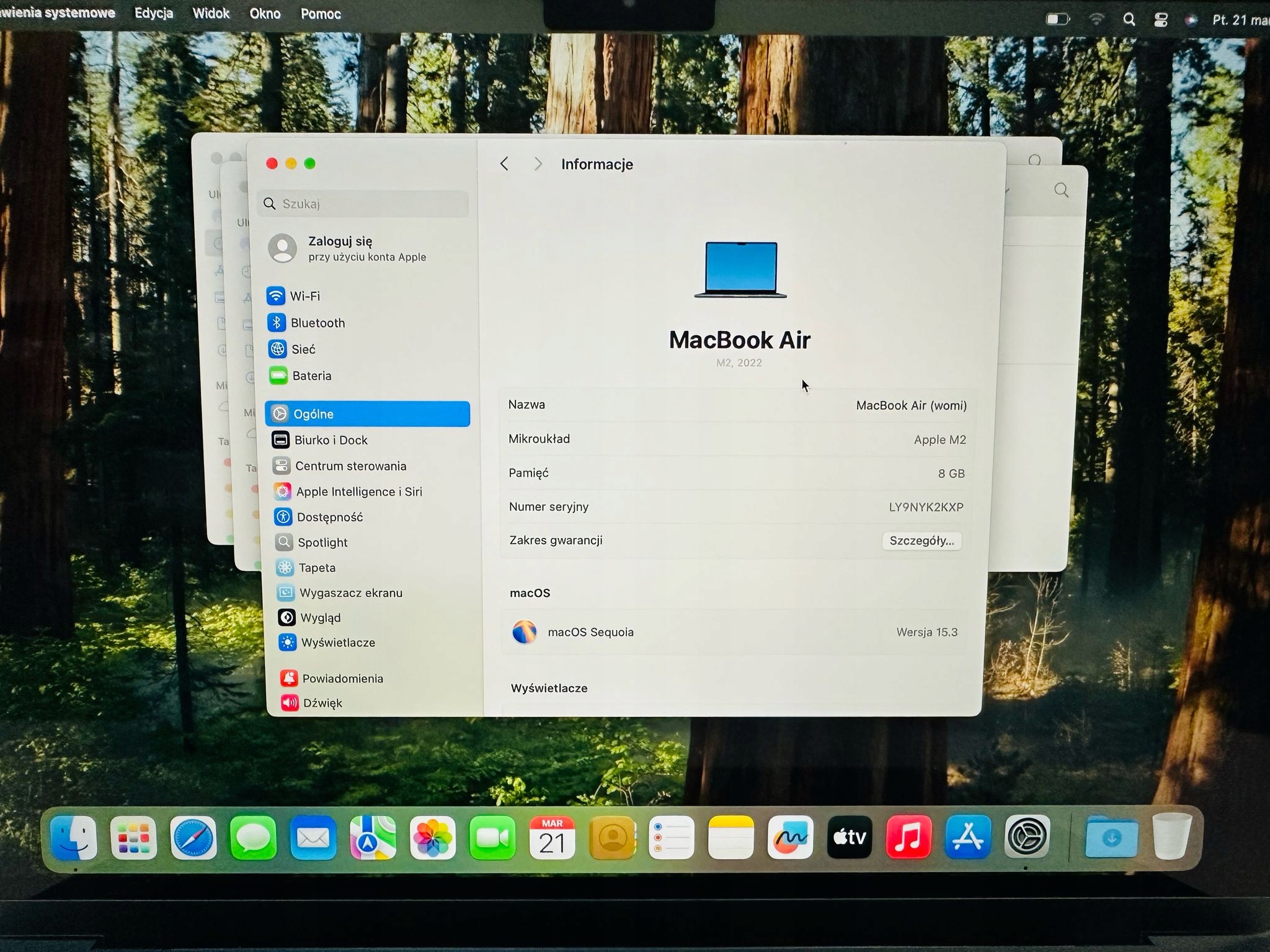Open the Trash in the Dock
This screenshot has width=1270, height=952.
coord(1172,836)
